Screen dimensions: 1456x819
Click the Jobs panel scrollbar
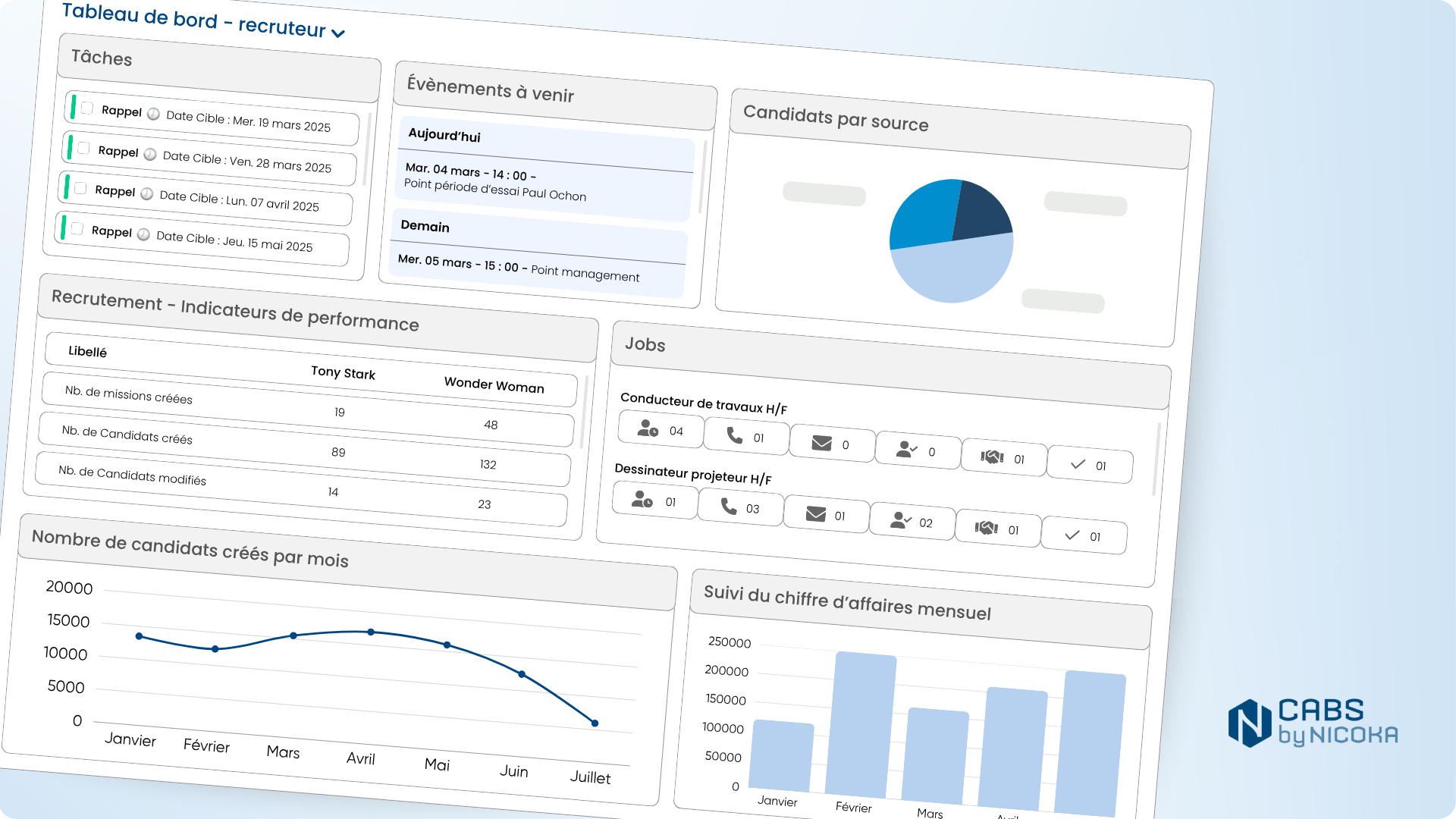coord(1156,459)
